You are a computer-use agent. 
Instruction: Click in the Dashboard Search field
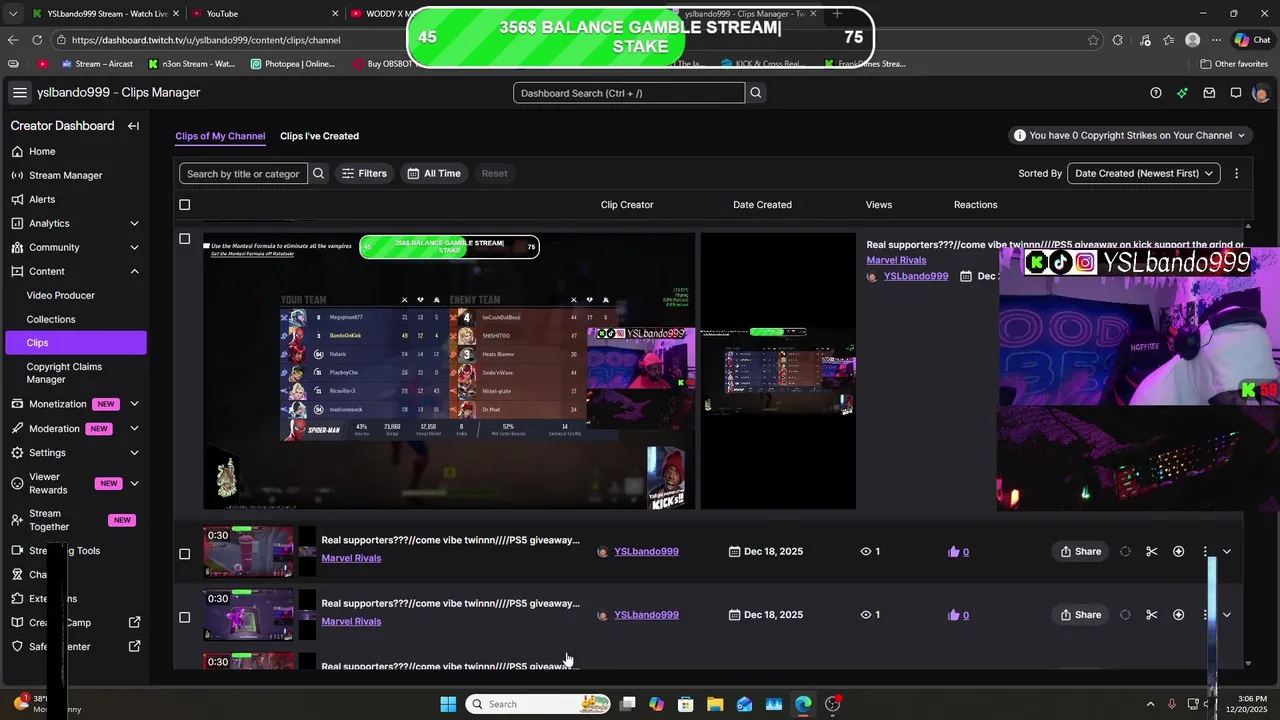[629, 93]
